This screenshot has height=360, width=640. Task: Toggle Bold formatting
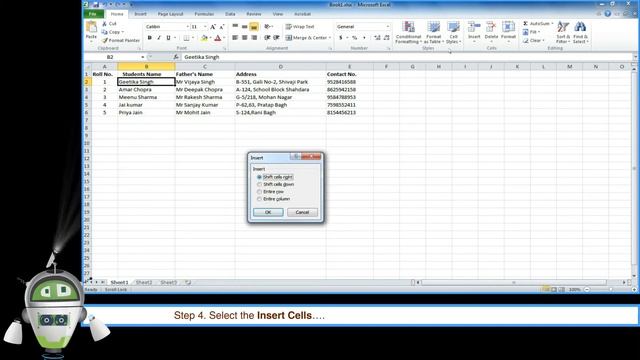click(149, 38)
